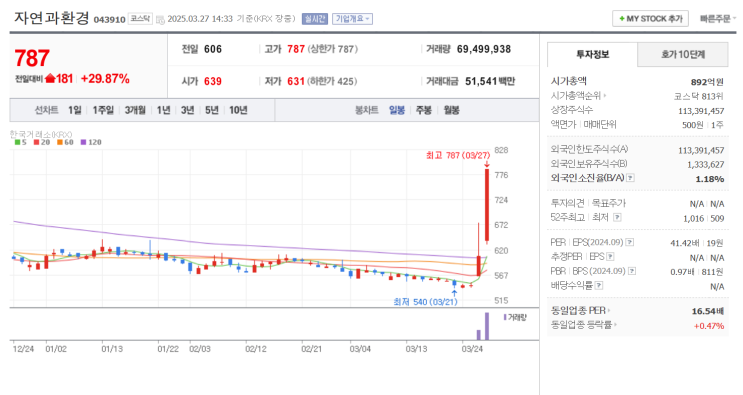Click the plus icon on MY STOCK 추가
Image resolution: width=743 pixels, height=395 pixels.
click(622, 19)
